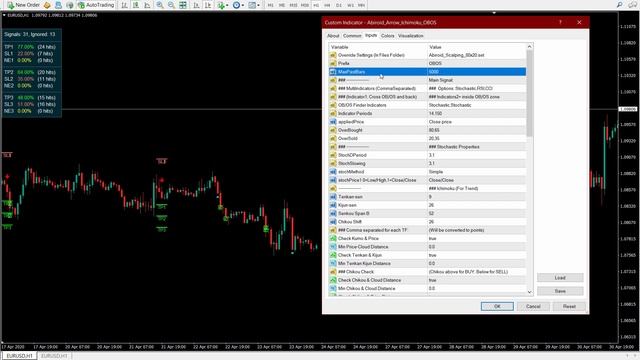Select the H4 timeframe
The height and width of the screenshot is (360, 640).
[327, 5]
